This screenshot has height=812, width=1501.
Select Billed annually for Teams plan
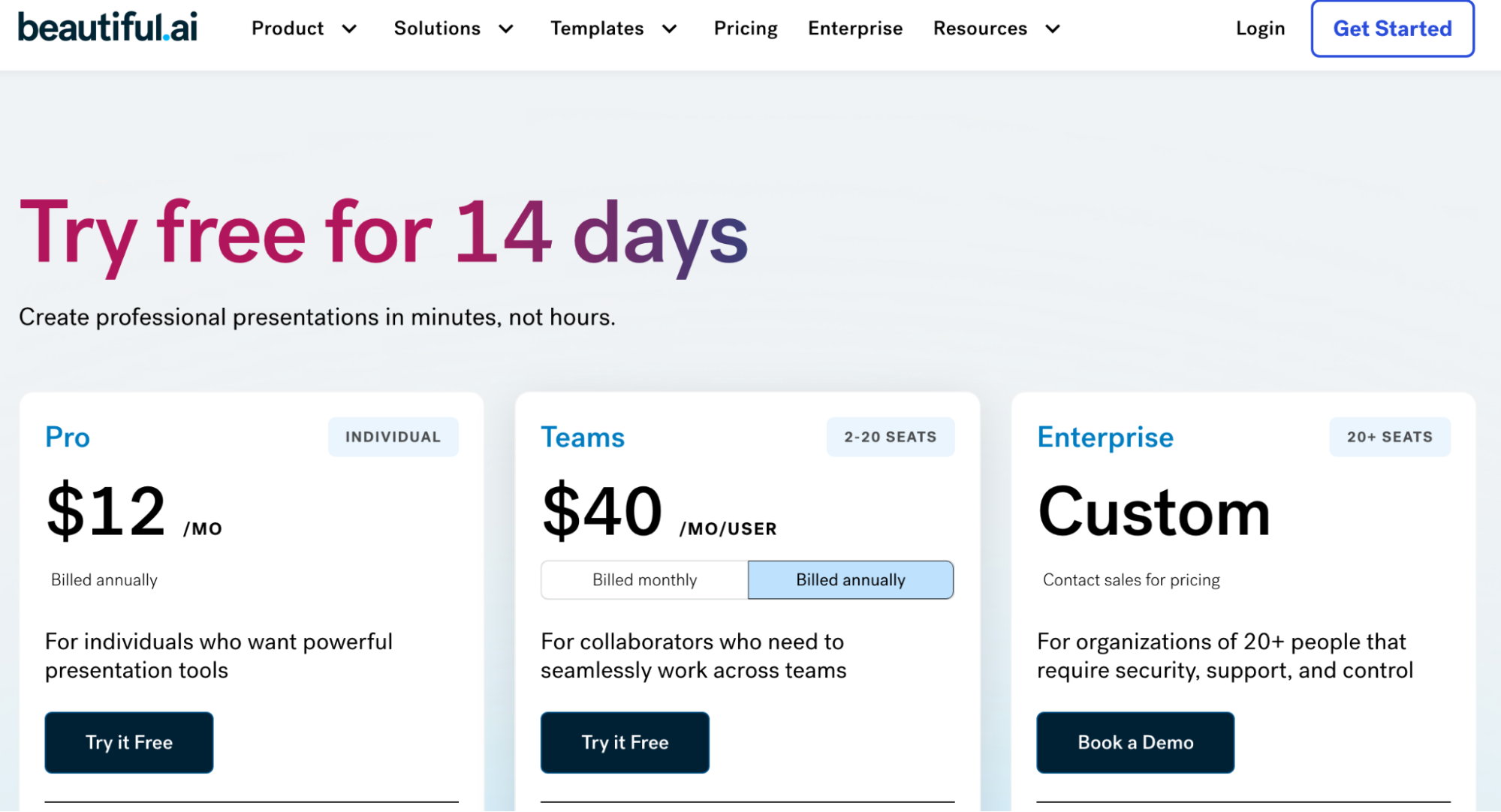[x=850, y=579]
